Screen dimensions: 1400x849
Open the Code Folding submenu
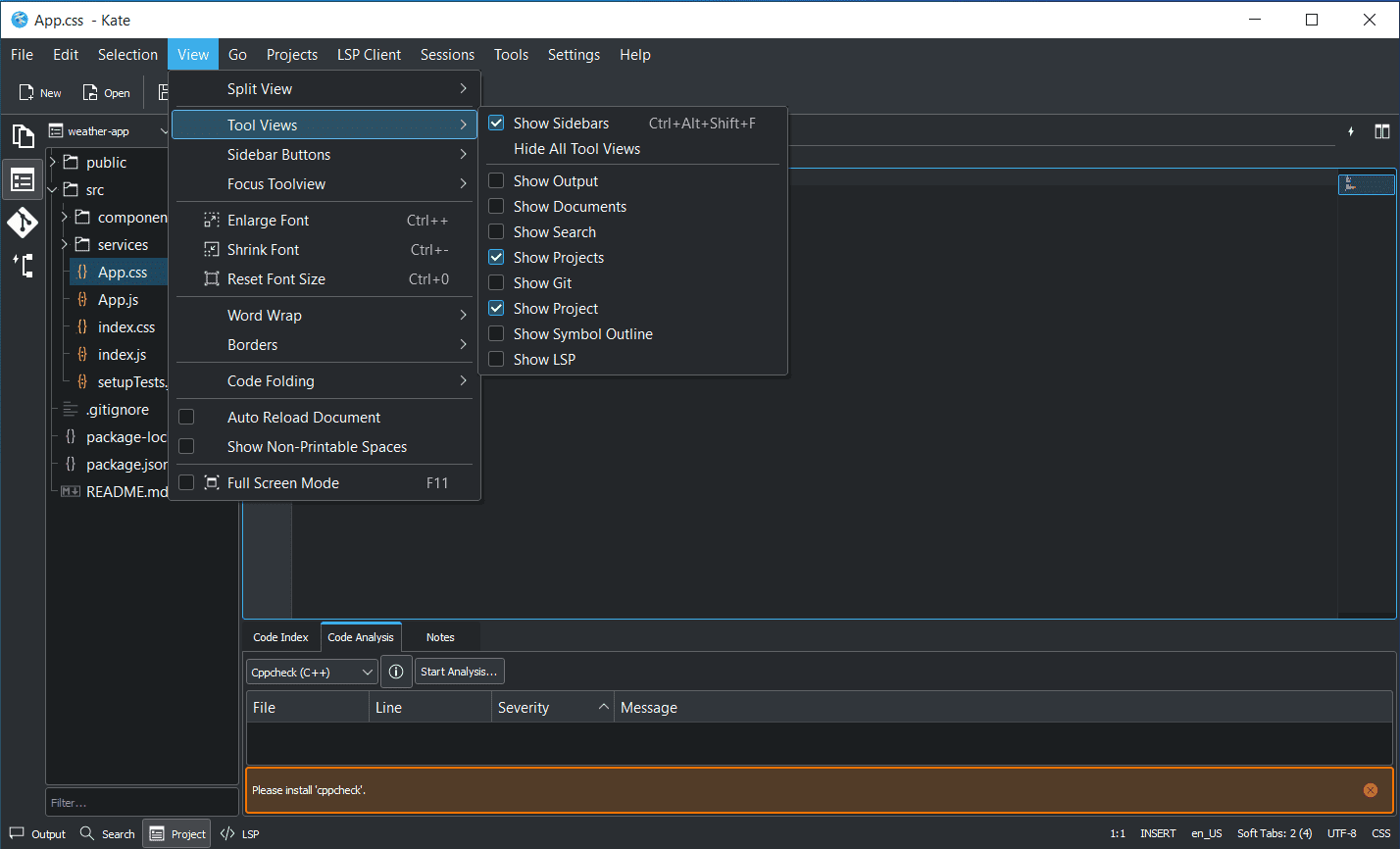[324, 381]
